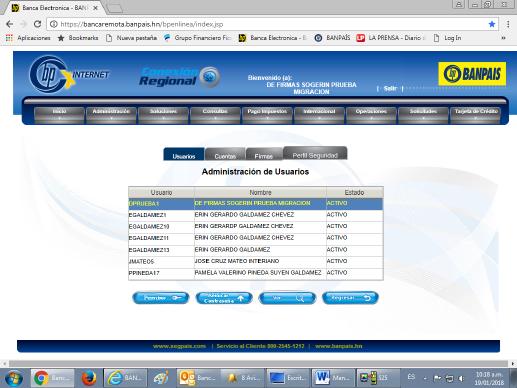This screenshot has width=517, height=388.
Task: Switch to the Perfil Seguridad tab
Action: (315, 154)
